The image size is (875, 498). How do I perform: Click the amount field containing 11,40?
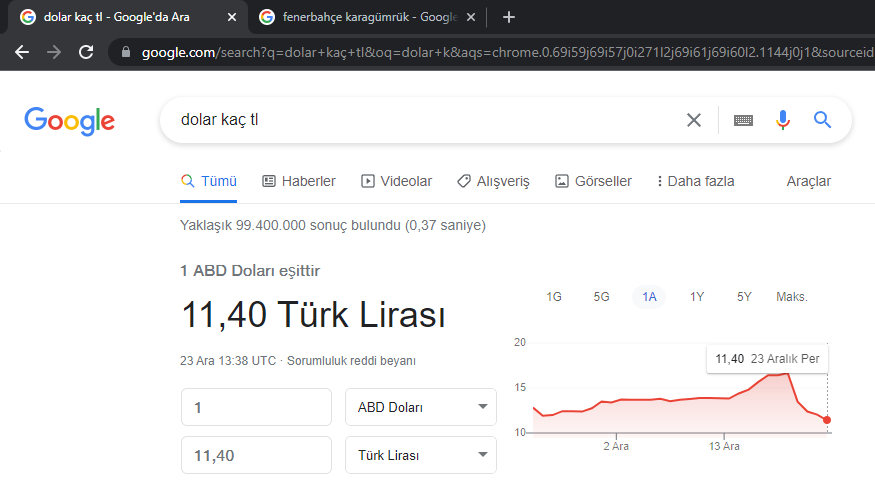[x=256, y=456]
